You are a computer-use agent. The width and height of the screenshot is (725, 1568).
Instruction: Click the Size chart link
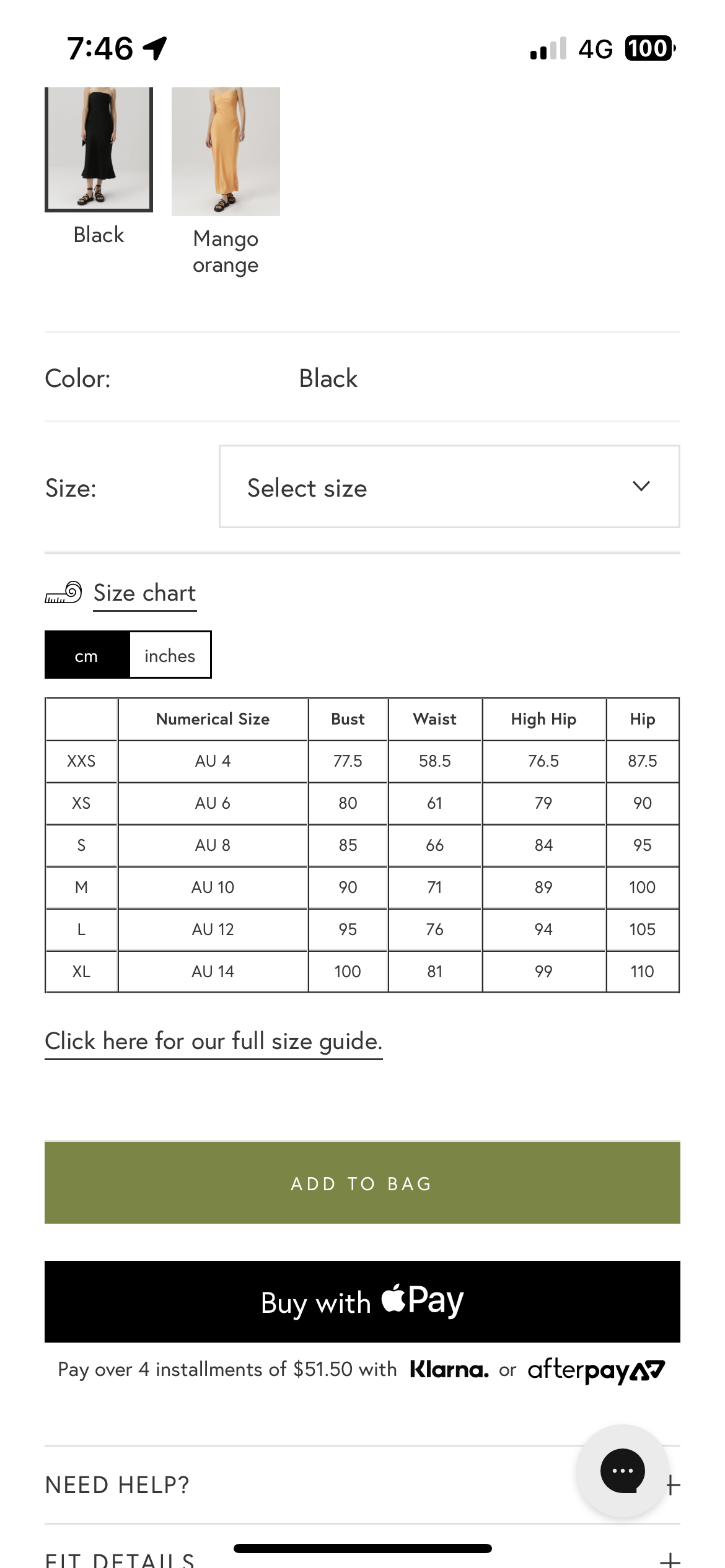(x=144, y=593)
